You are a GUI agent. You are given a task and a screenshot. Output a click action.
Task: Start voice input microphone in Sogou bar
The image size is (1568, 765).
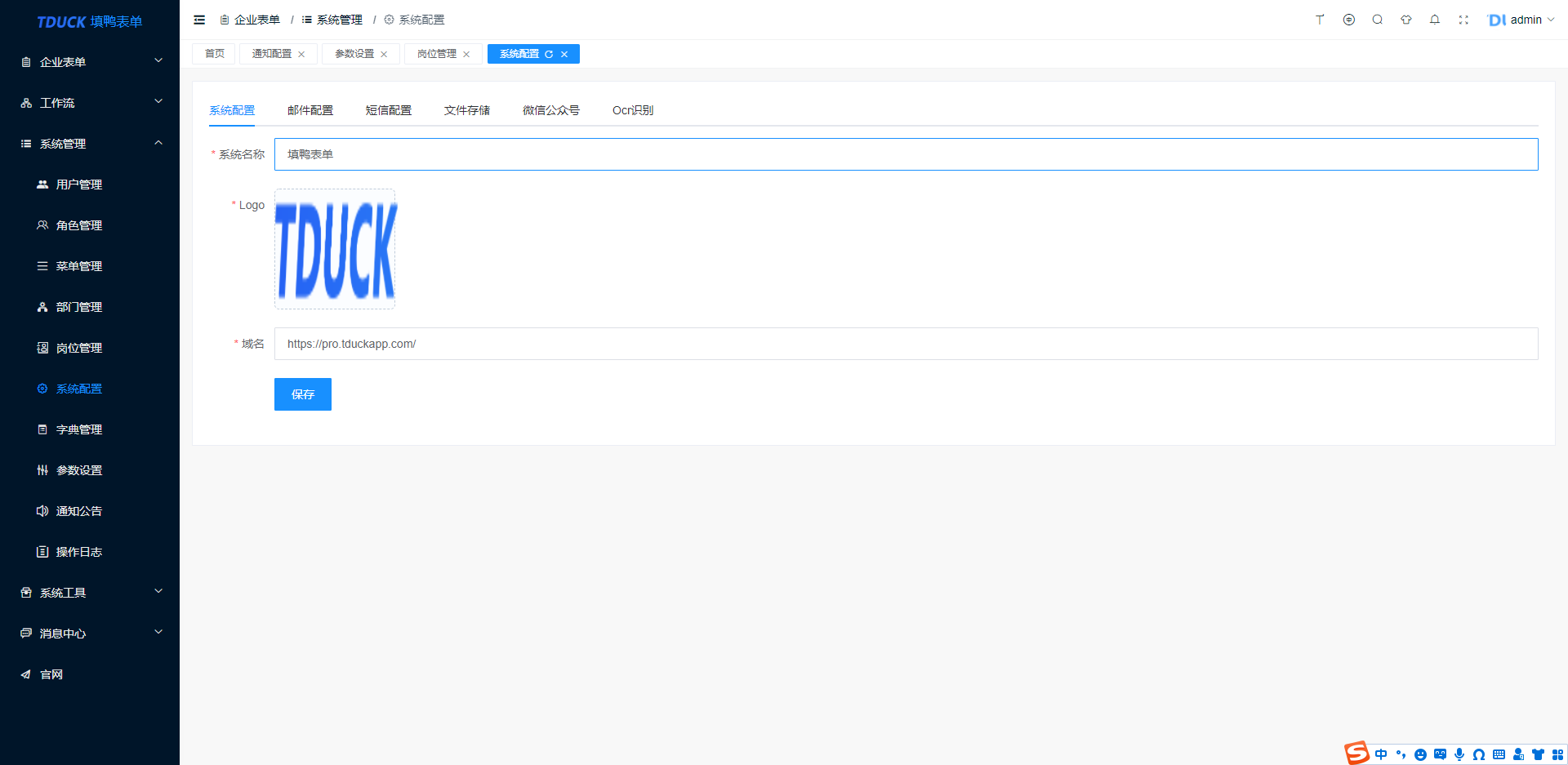tap(1459, 754)
